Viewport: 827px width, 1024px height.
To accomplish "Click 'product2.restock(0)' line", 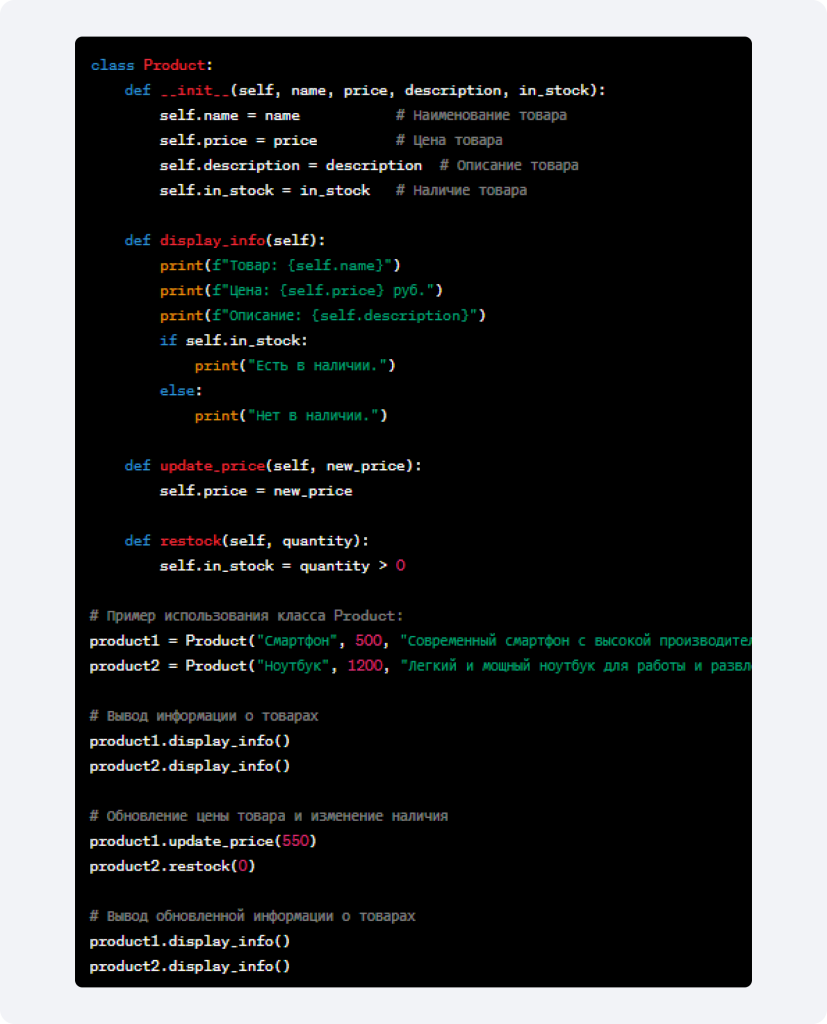I will click(172, 867).
